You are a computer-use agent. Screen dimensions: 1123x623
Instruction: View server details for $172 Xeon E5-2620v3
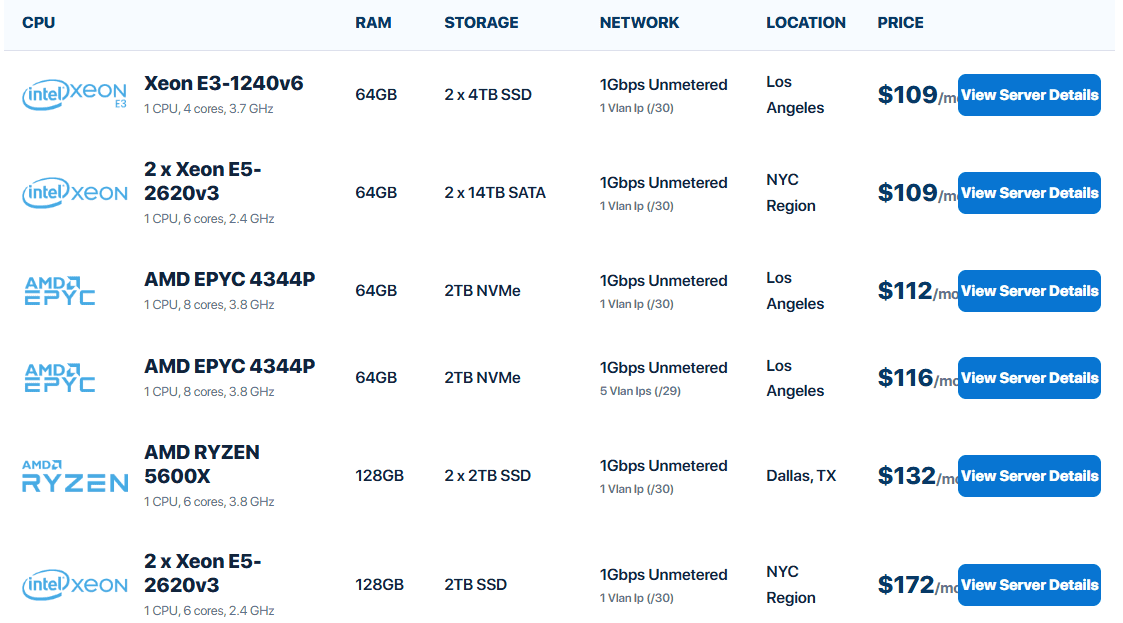1029,585
